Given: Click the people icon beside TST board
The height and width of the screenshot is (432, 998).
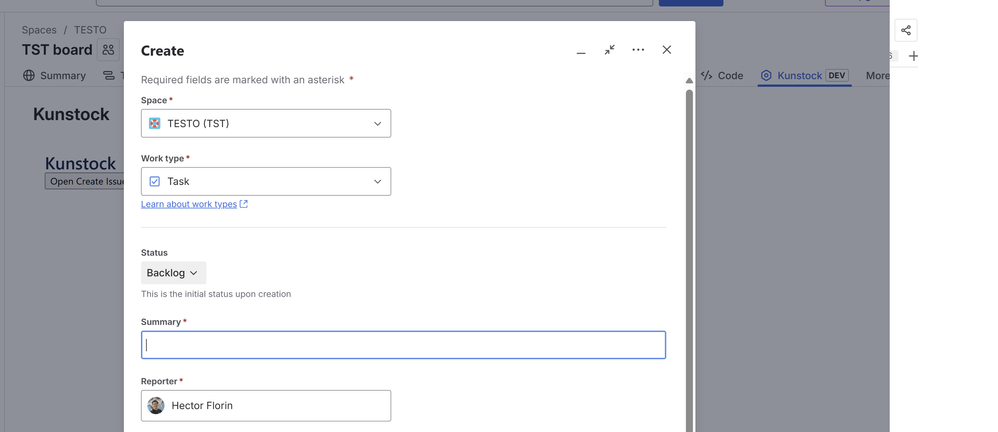Looking at the screenshot, I should coord(108,50).
